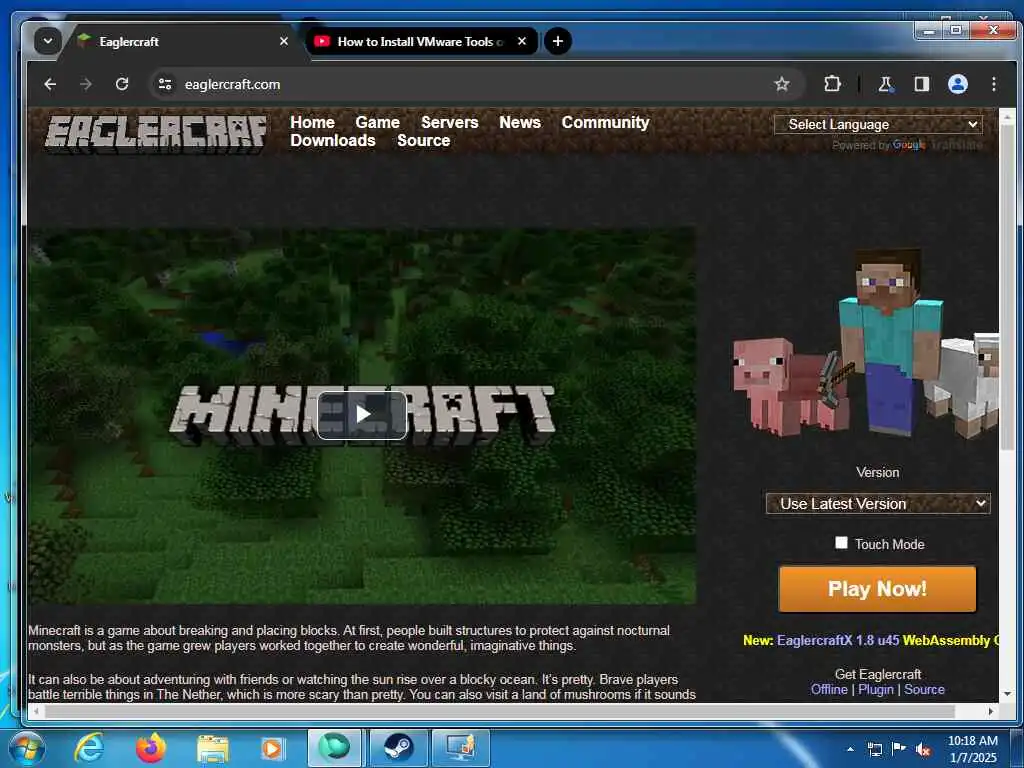The image size is (1024, 768).
Task: Click the muted volume tray icon
Action: [x=923, y=749]
